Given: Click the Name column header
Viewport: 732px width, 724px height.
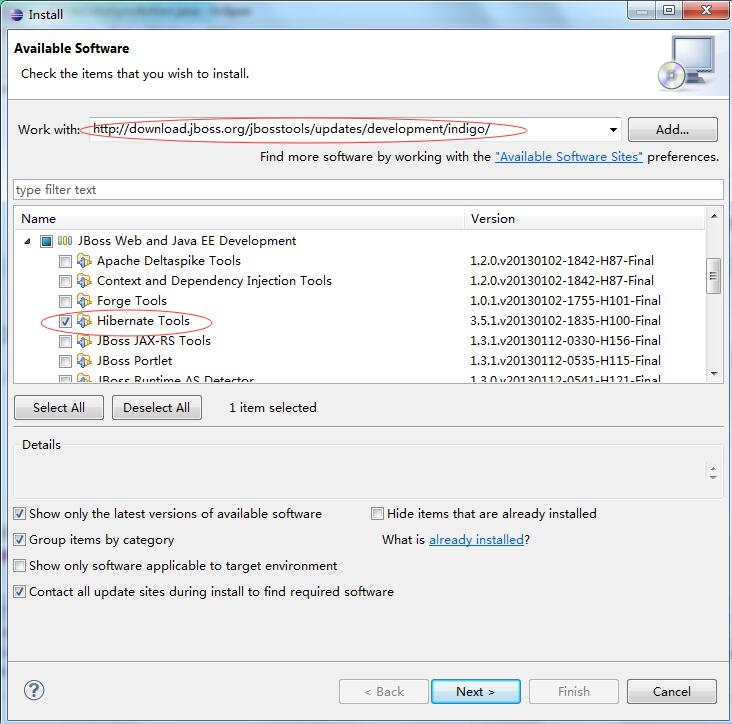Looking at the screenshot, I should point(239,218).
